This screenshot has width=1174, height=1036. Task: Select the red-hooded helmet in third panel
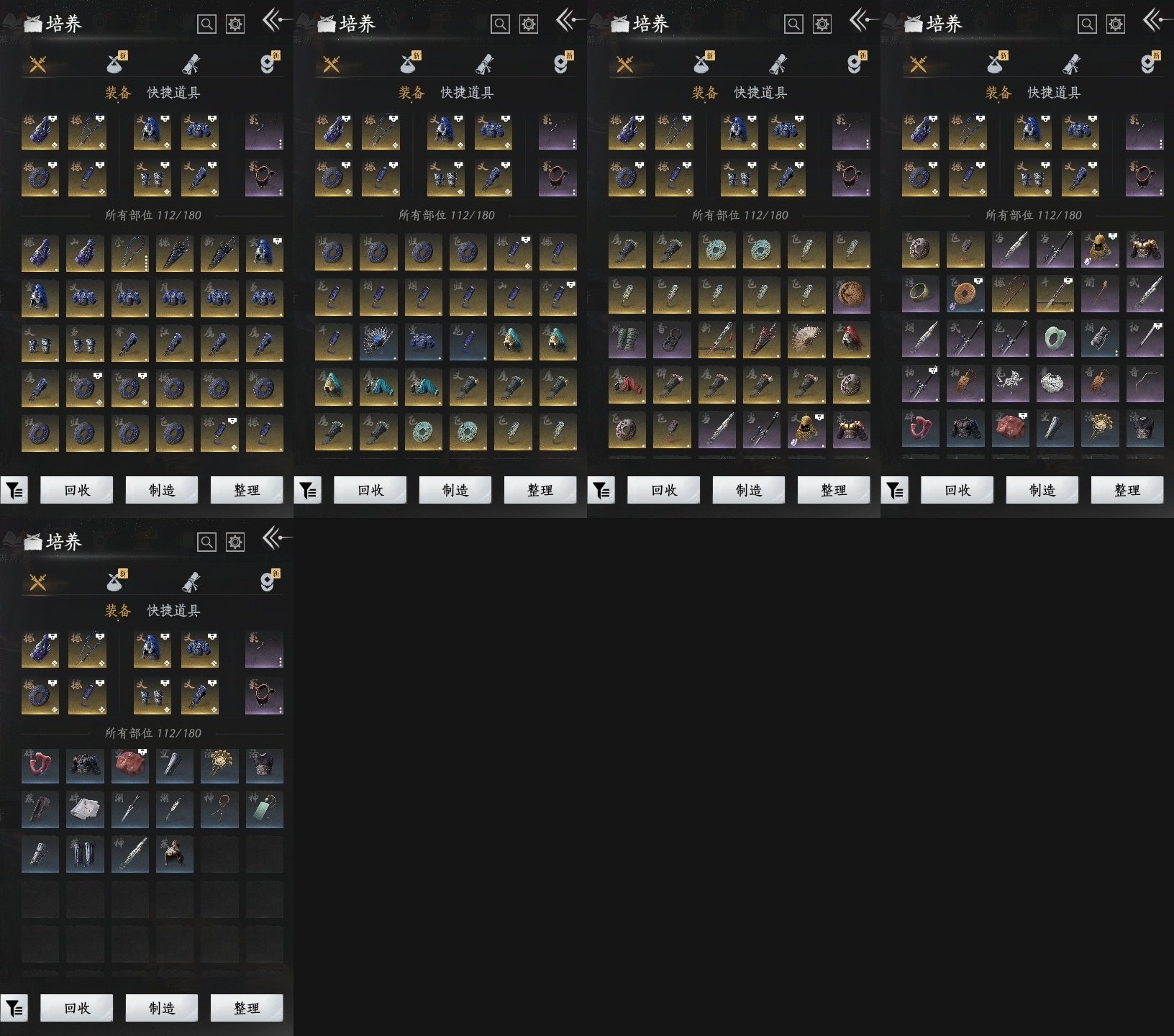pyautogui.click(x=851, y=340)
